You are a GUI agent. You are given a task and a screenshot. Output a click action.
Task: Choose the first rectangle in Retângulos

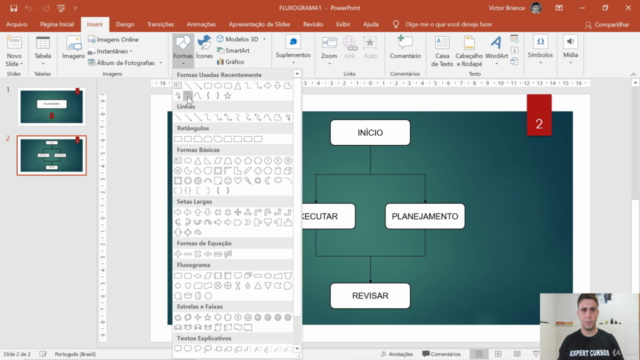(x=178, y=139)
